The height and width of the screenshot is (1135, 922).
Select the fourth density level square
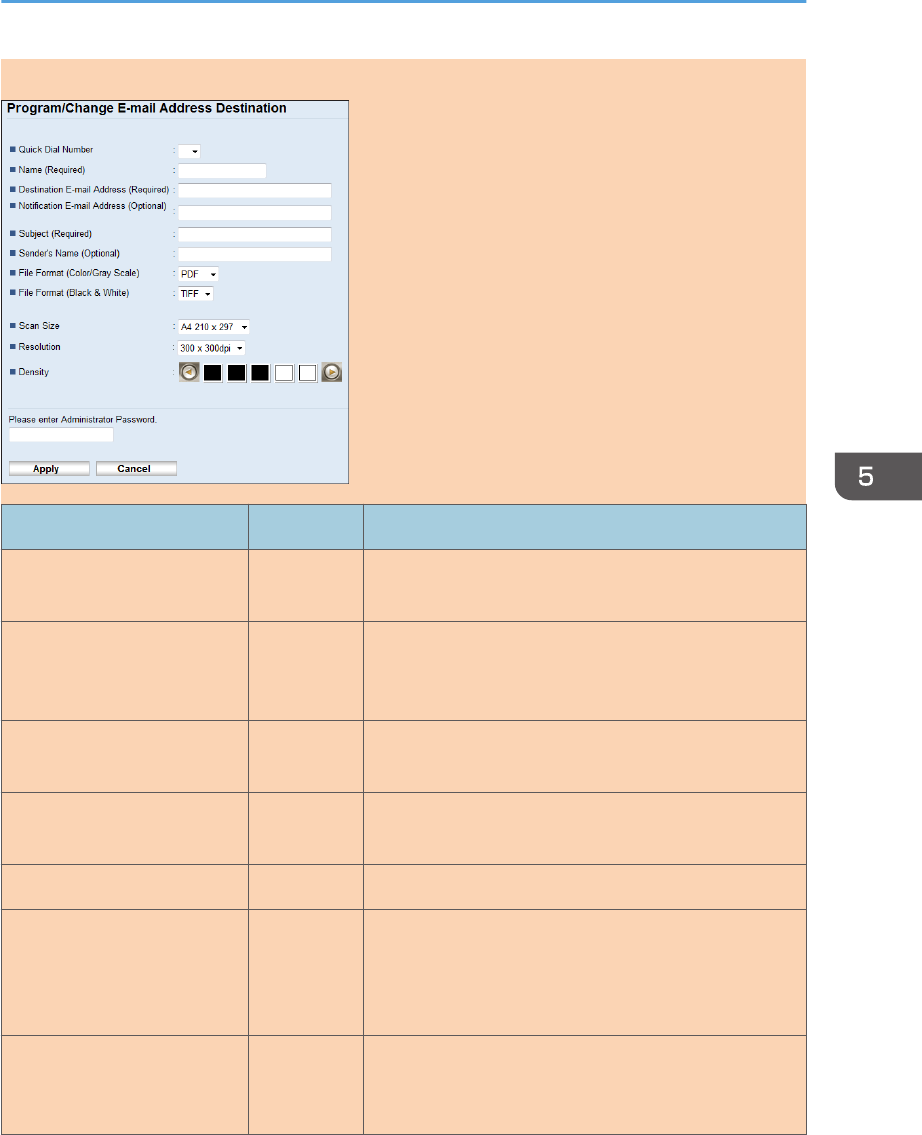click(284, 373)
